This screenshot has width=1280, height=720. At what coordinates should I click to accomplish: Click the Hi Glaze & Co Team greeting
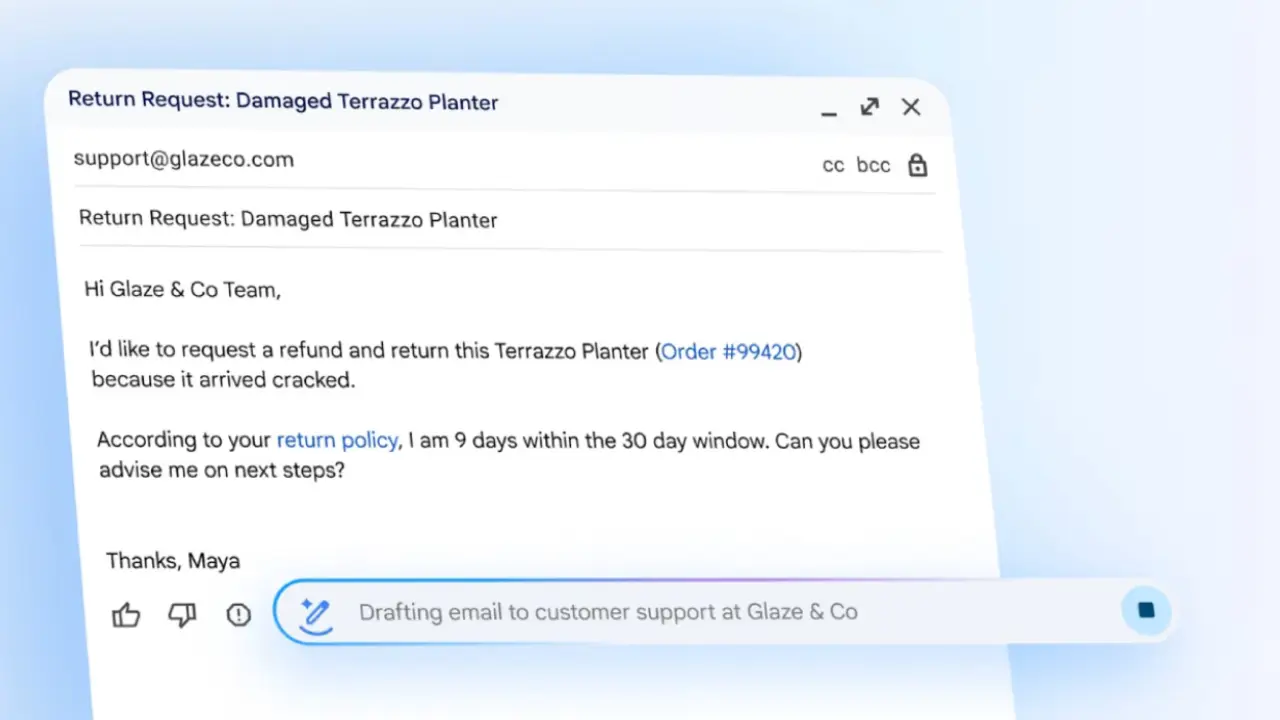click(x=183, y=290)
